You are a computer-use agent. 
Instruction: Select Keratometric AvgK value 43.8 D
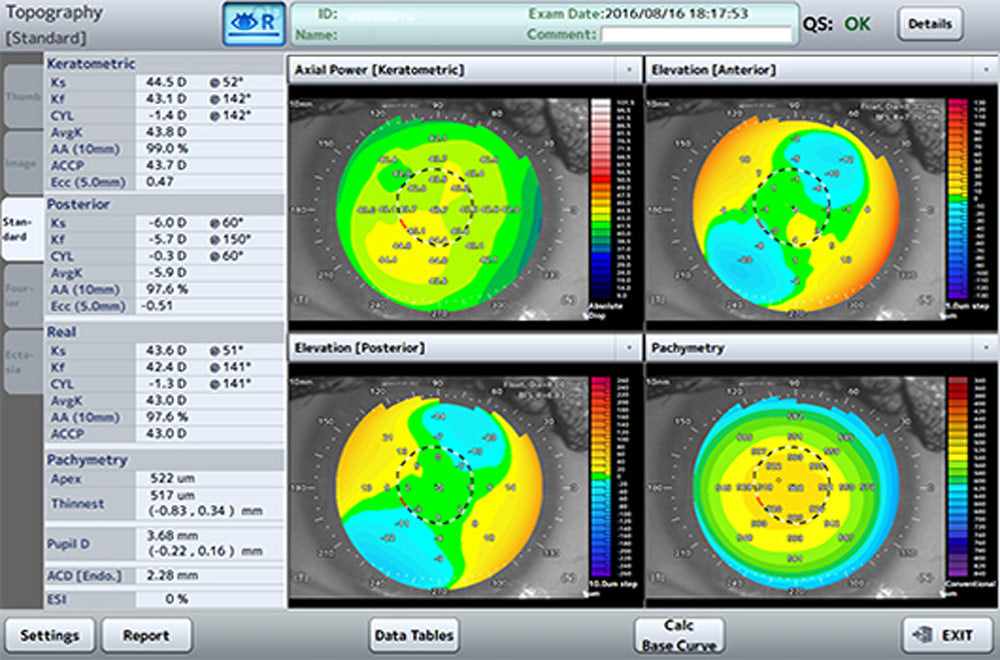pyautogui.click(x=166, y=132)
